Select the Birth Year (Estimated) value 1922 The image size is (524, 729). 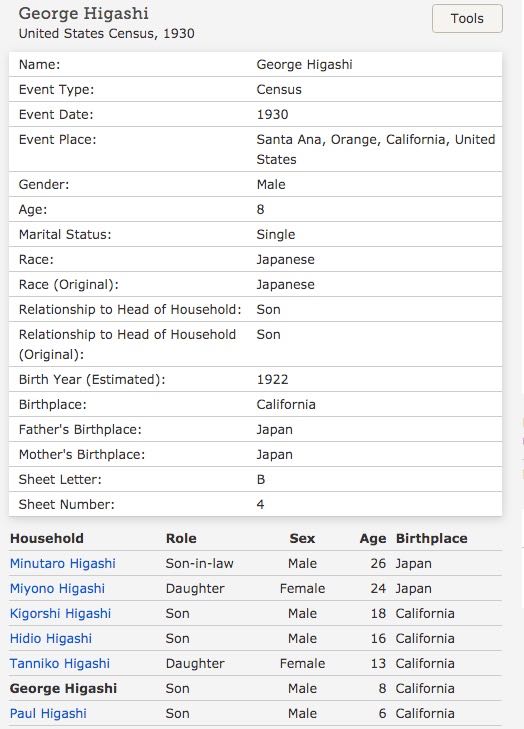tap(272, 379)
